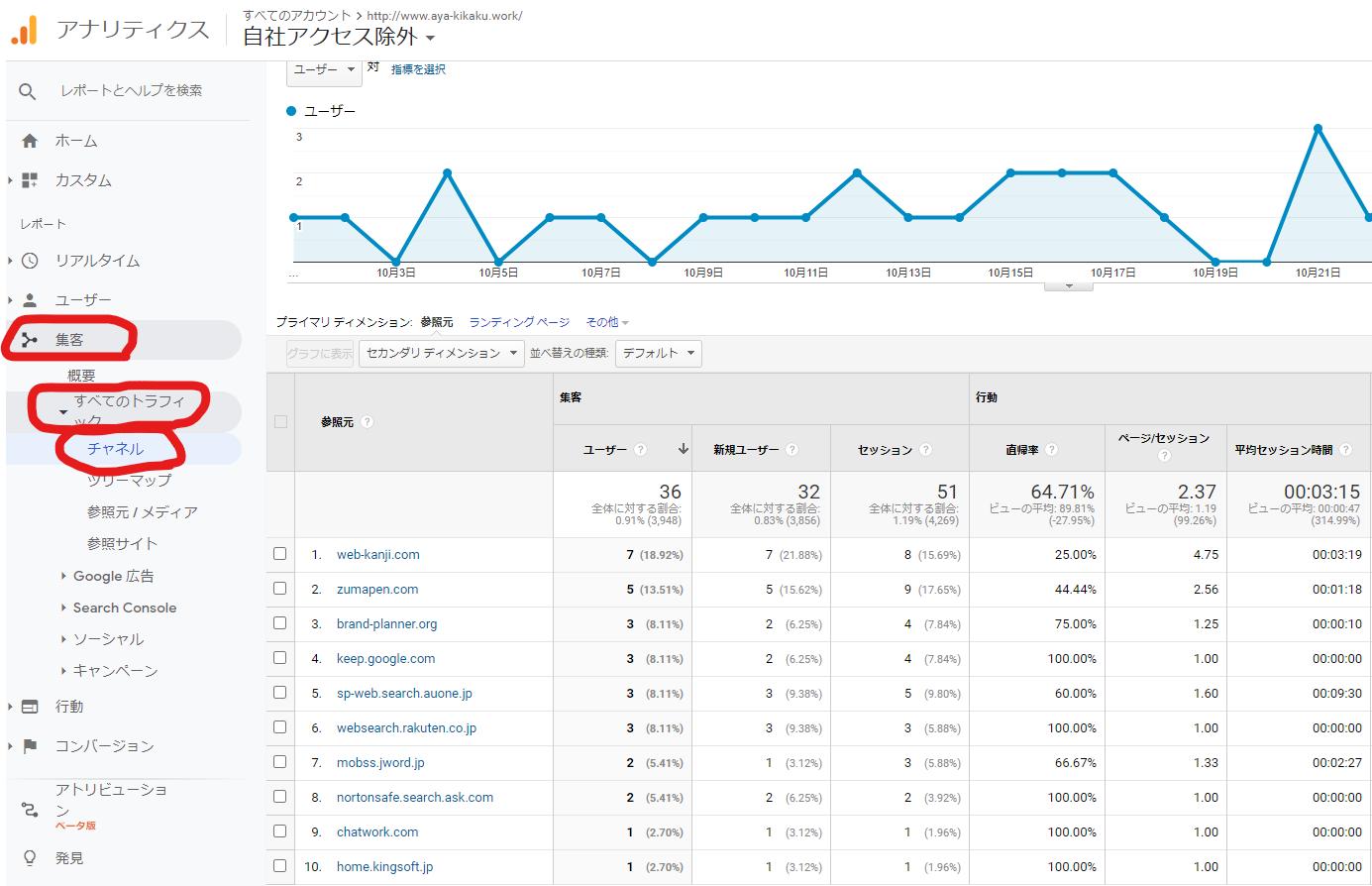Click the すべてのアカウント breadcrumb
1372x886 pixels.
coord(296,16)
